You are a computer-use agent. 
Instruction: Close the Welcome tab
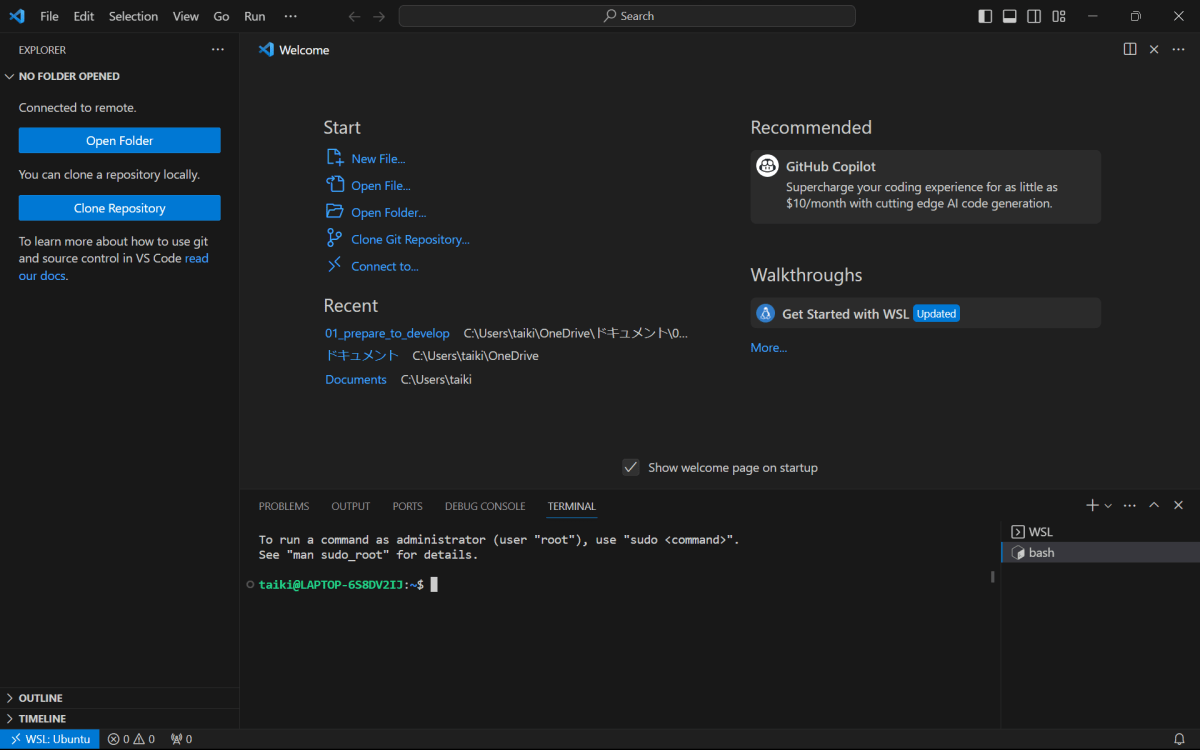(x=1153, y=49)
